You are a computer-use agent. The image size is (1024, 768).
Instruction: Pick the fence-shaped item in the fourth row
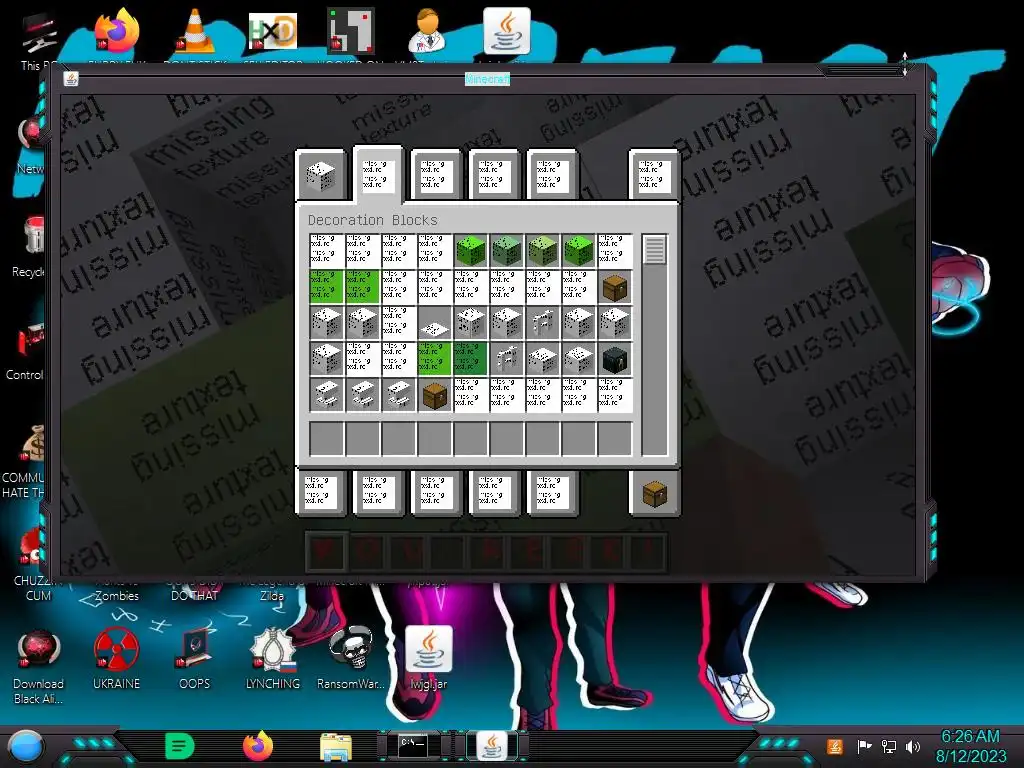(507, 359)
